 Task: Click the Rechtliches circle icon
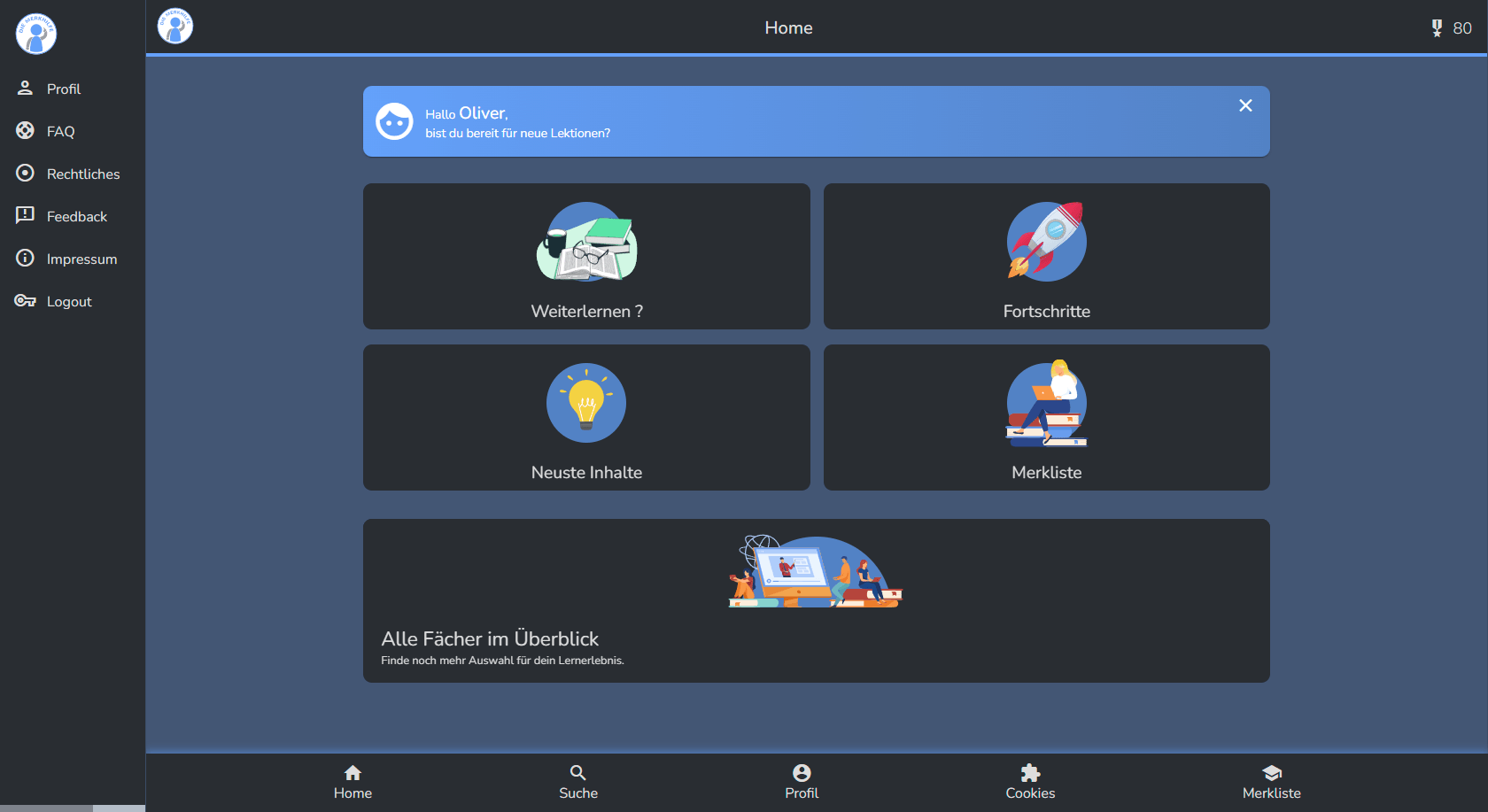[25, 174]
